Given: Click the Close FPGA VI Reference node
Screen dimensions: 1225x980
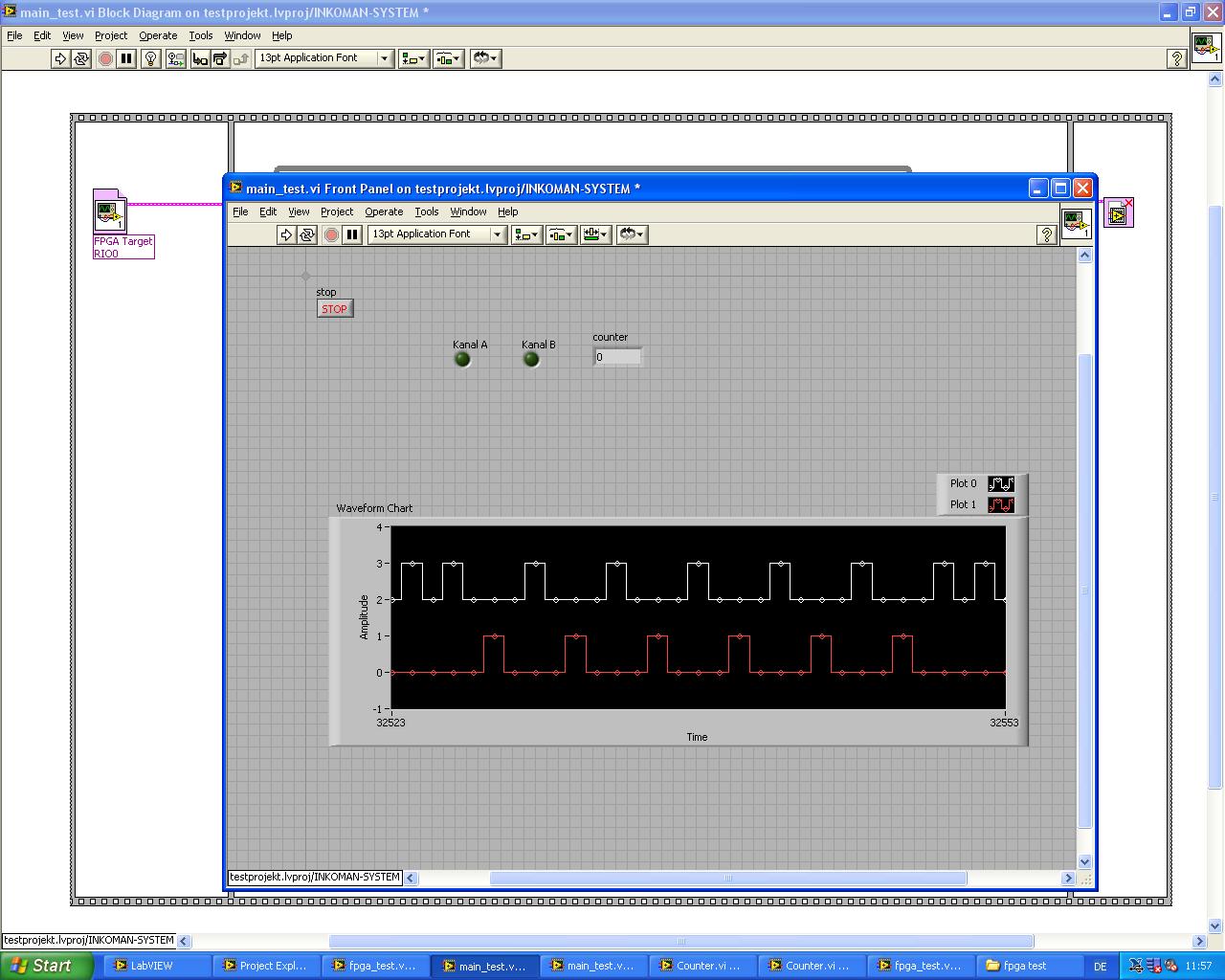Looking at the screenshot, I should [1118, 212].
